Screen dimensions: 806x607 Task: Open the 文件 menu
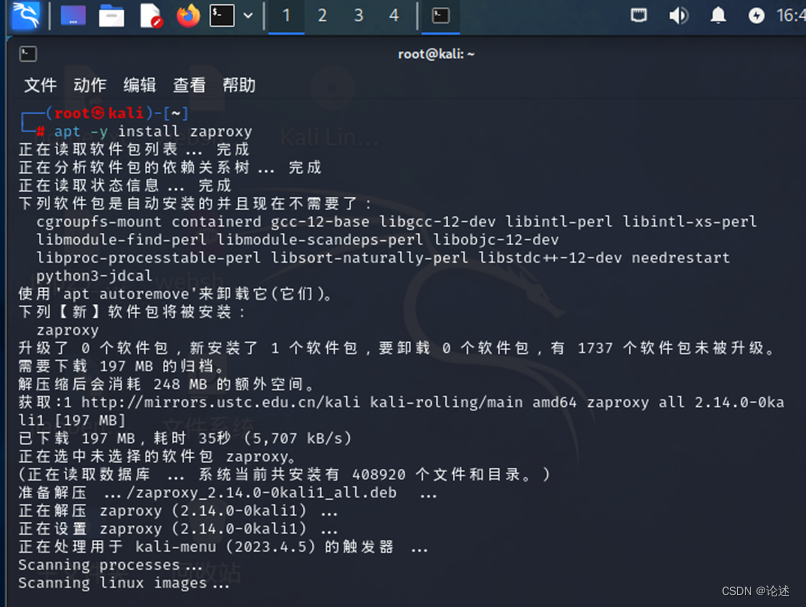(40, 85)
